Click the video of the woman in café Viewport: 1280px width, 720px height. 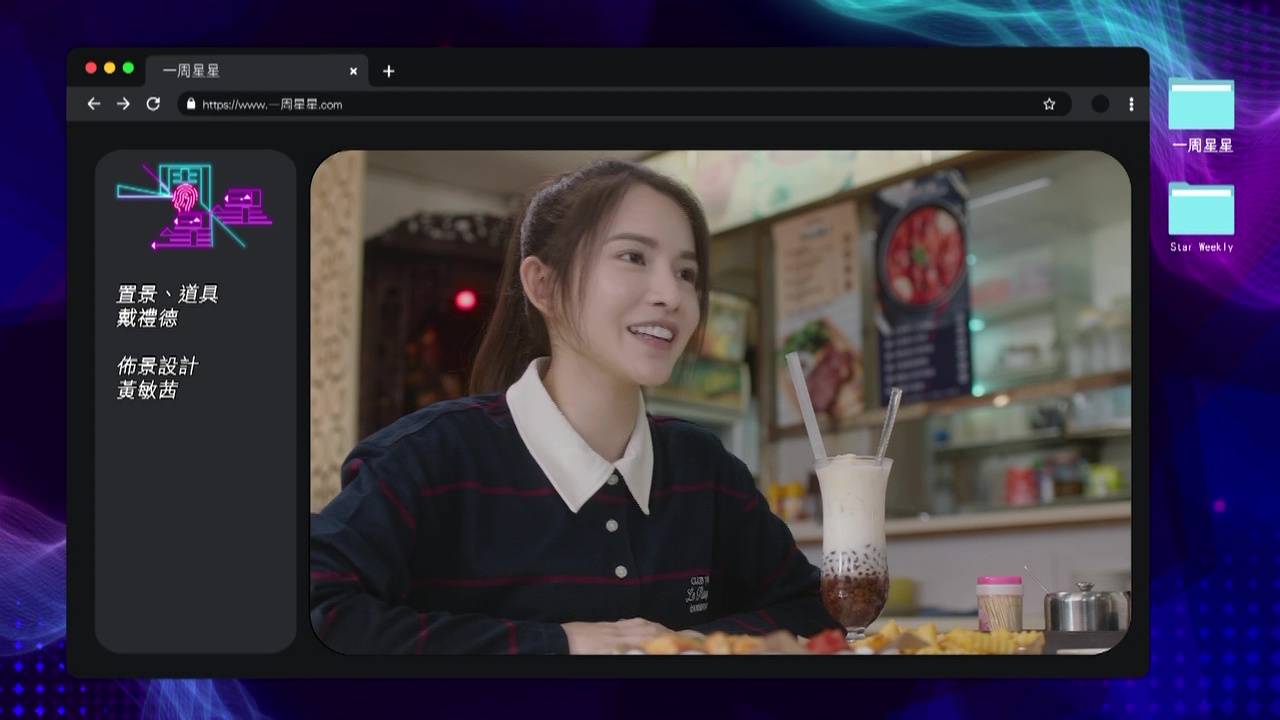tap(720, 402)
